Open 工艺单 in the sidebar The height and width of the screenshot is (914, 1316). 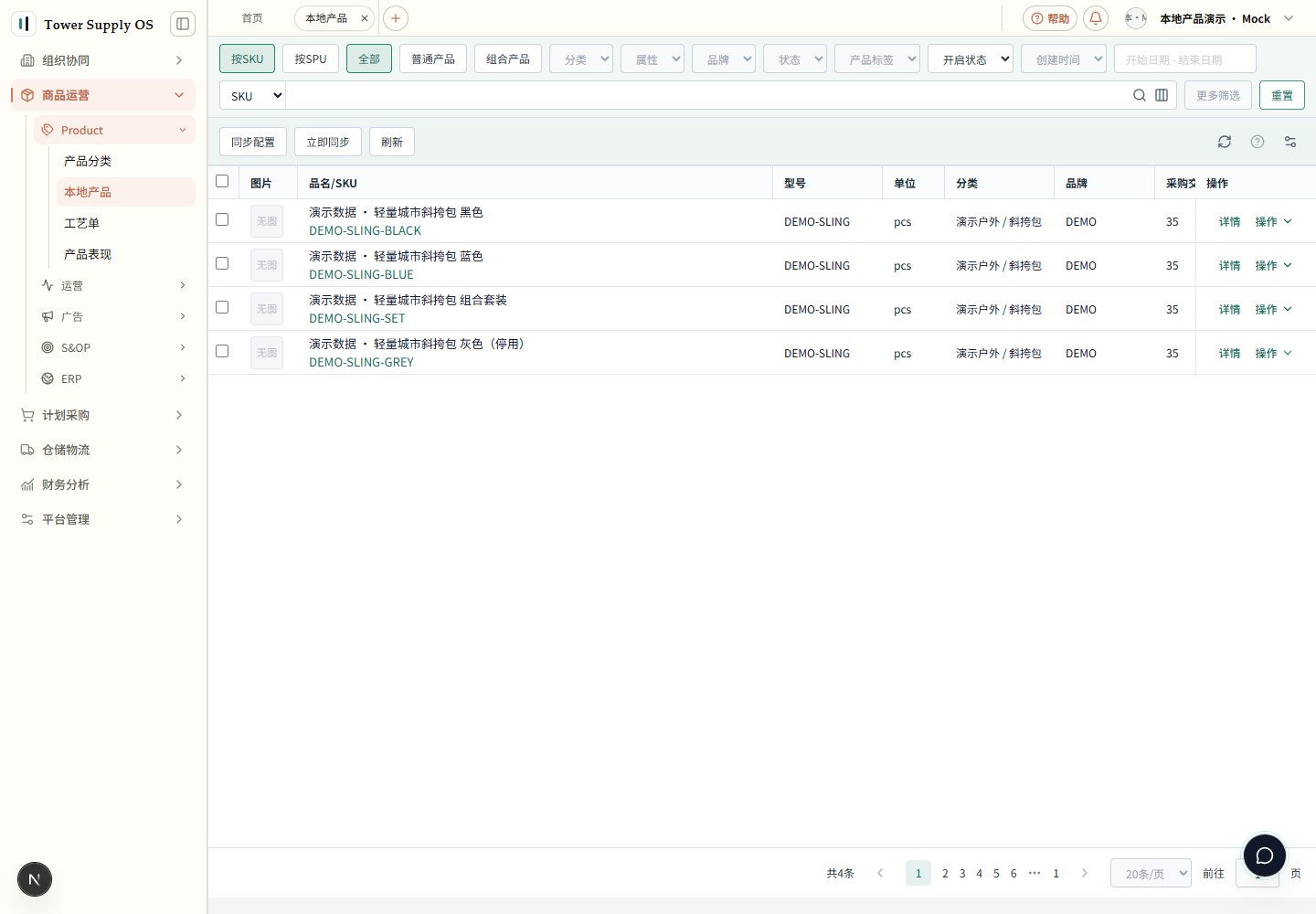tap(125, 223)
